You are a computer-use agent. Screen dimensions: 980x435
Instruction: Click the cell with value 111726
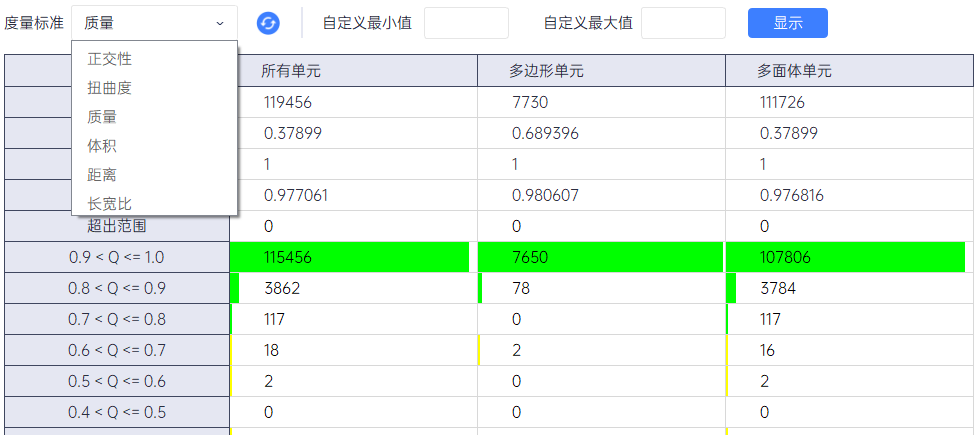[x=851, y=102]
